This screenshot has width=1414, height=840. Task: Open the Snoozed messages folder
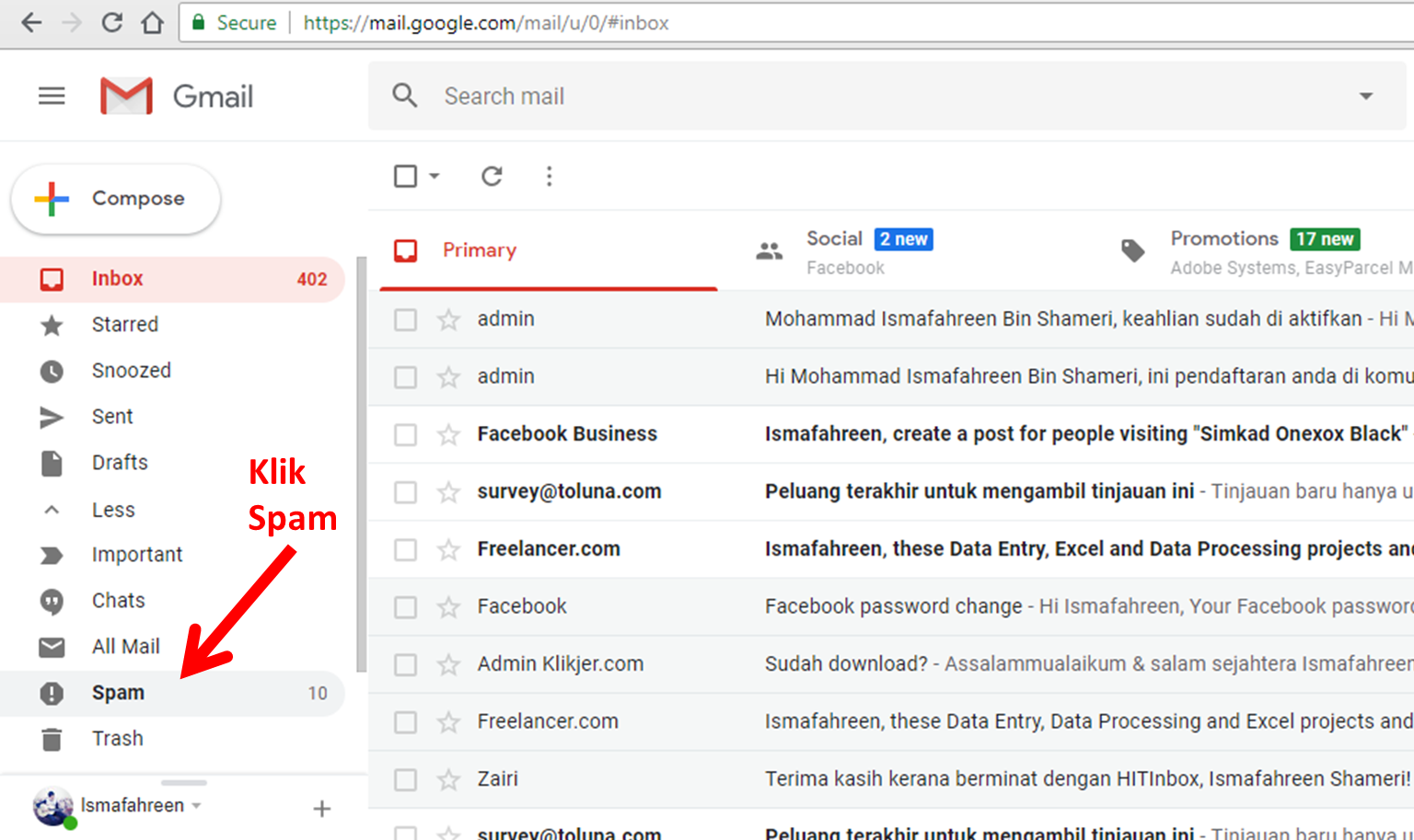click(x=131, y=370)
